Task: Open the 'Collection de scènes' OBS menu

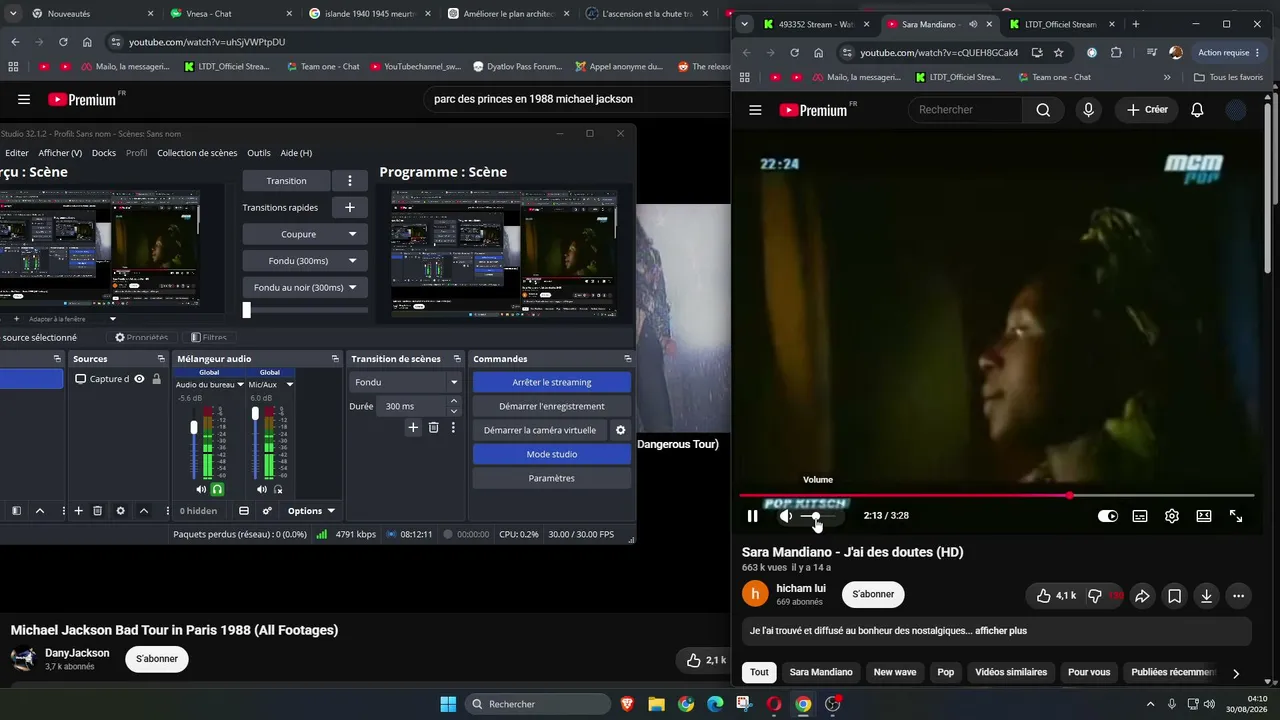Action: pos(197,153)
